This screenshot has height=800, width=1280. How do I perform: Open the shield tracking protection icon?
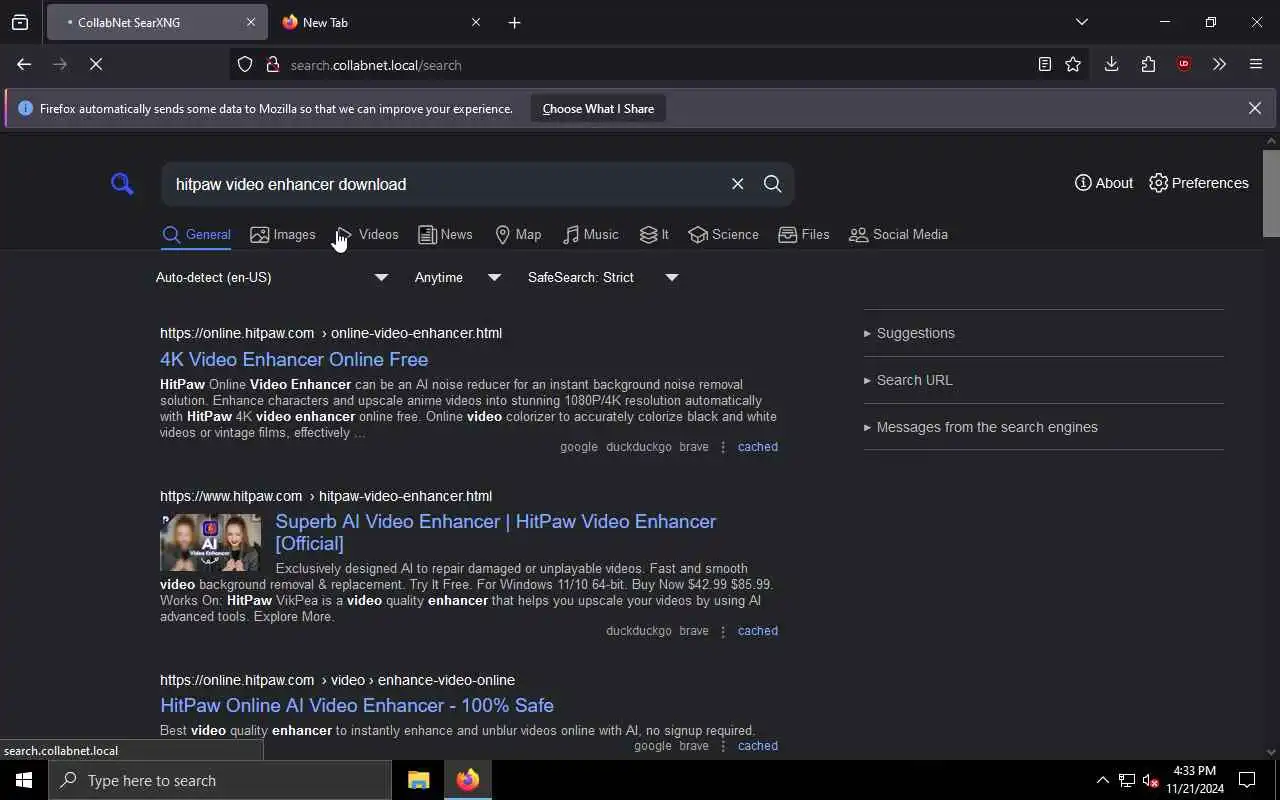tap(245, 65)
